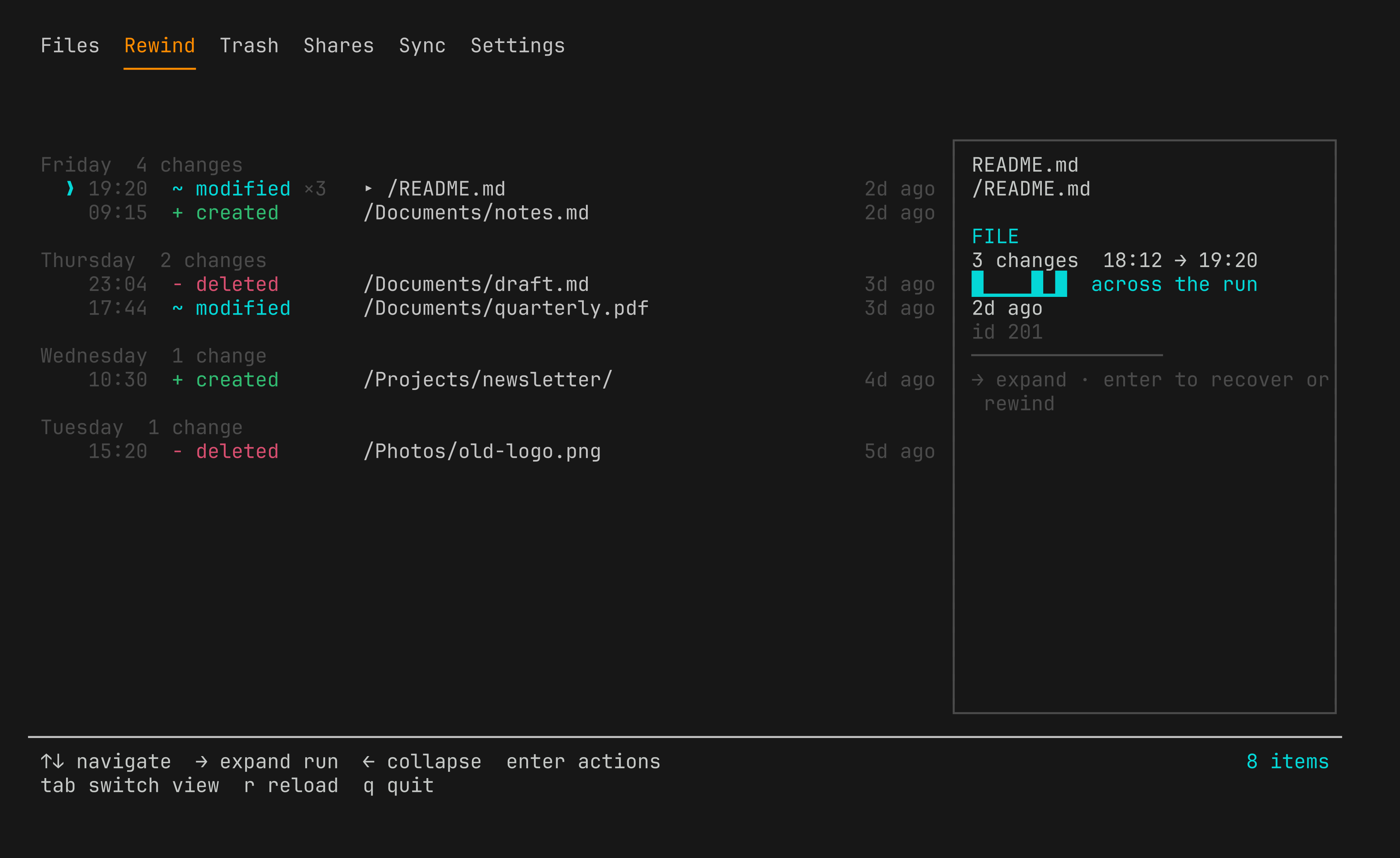Click the README.md title in detail panel
The image size is (1400, 858).
1025,165
